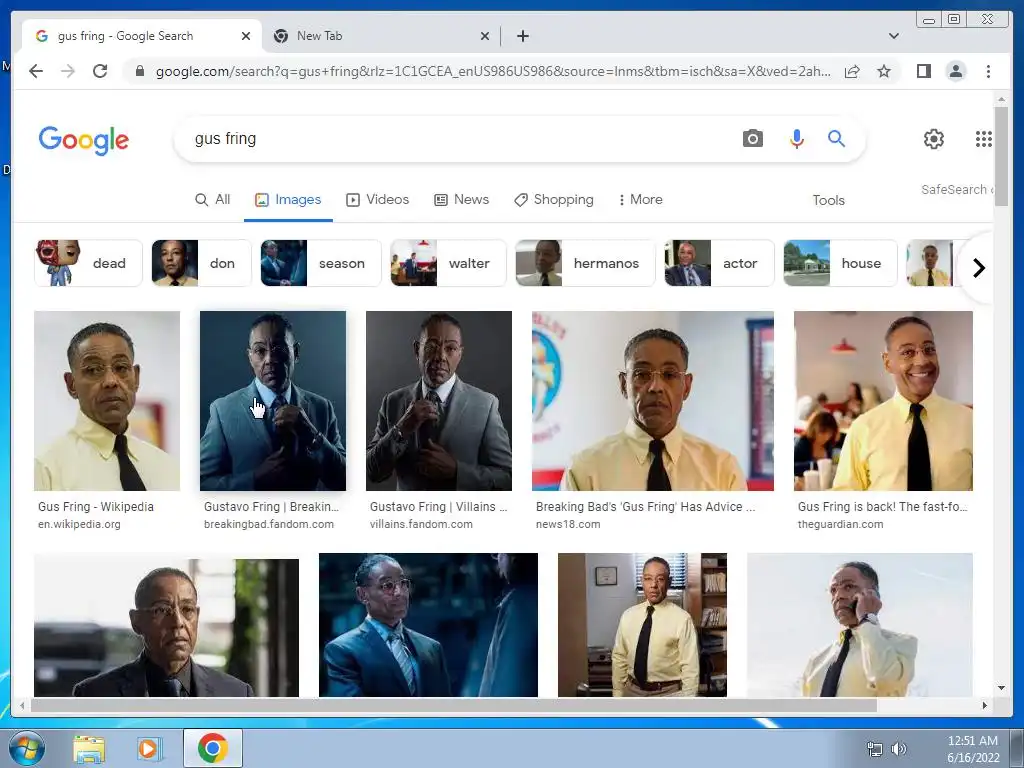Expand the More search categories menu
1024x768 pixels.
(x=641, y=200)
